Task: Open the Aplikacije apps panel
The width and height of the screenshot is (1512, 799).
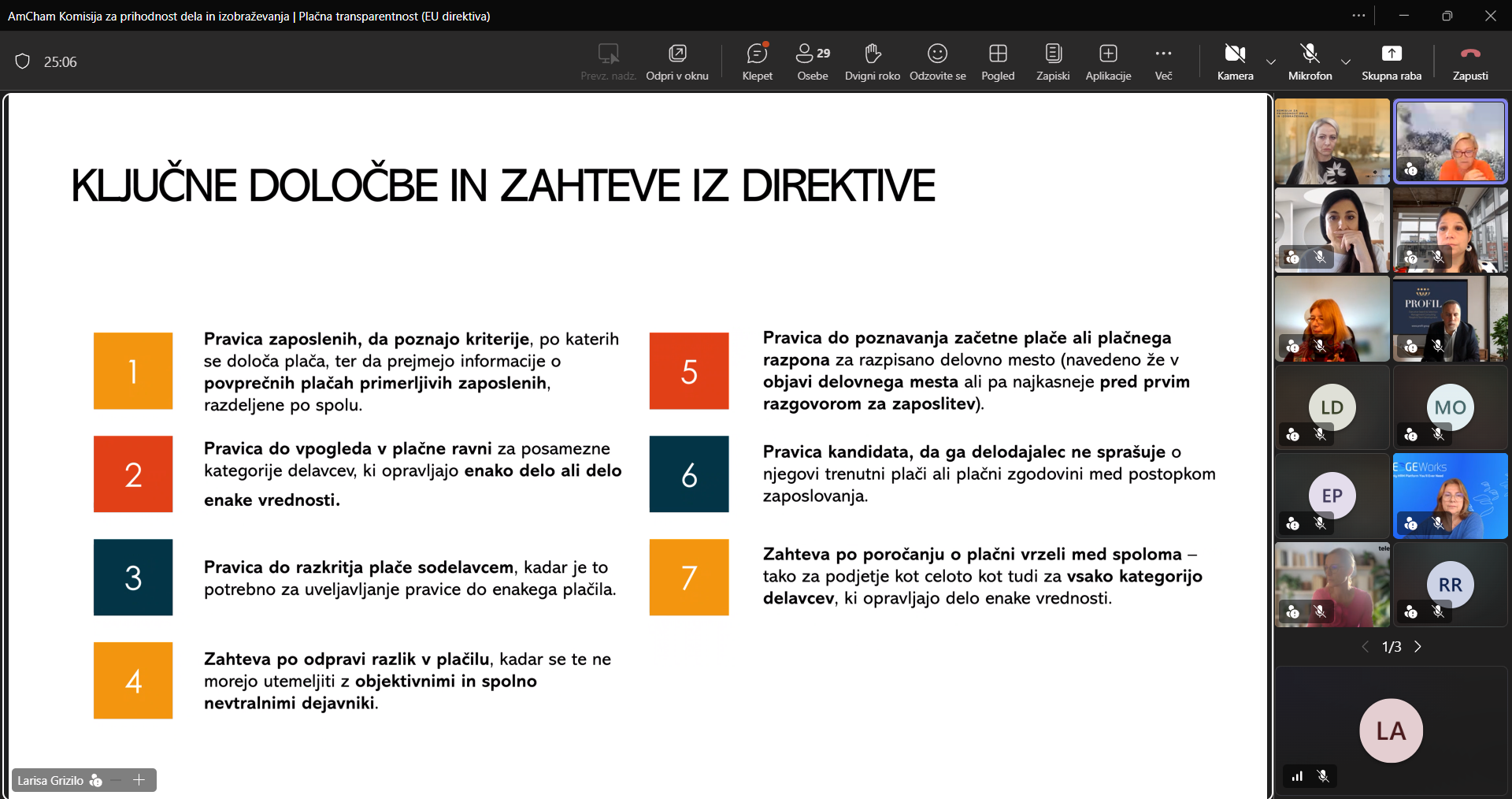Action: pos(1108,61)
